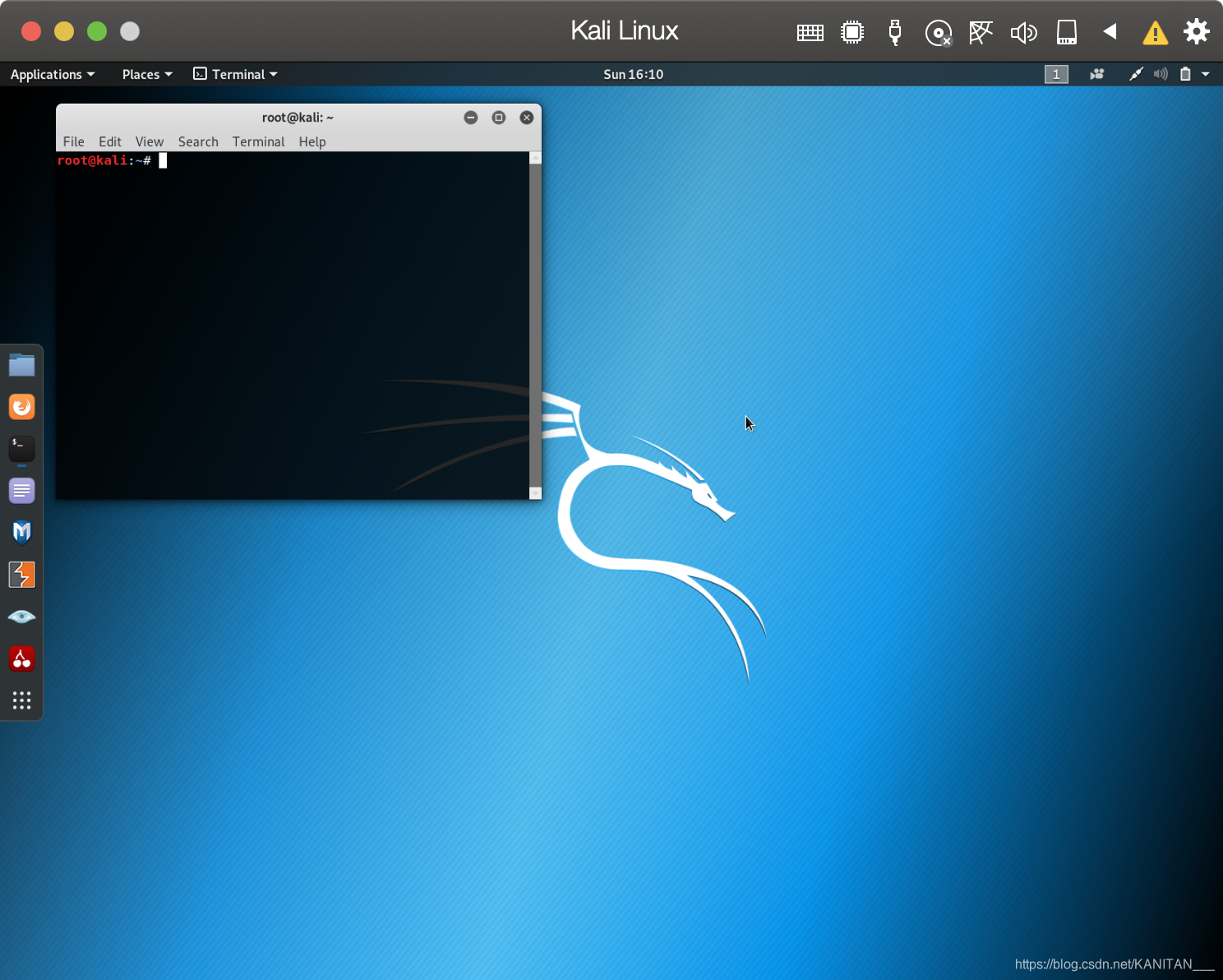Open the VM USB devices icon
Viewport: 1223px width, 980px height.
[x=895, y=33]
